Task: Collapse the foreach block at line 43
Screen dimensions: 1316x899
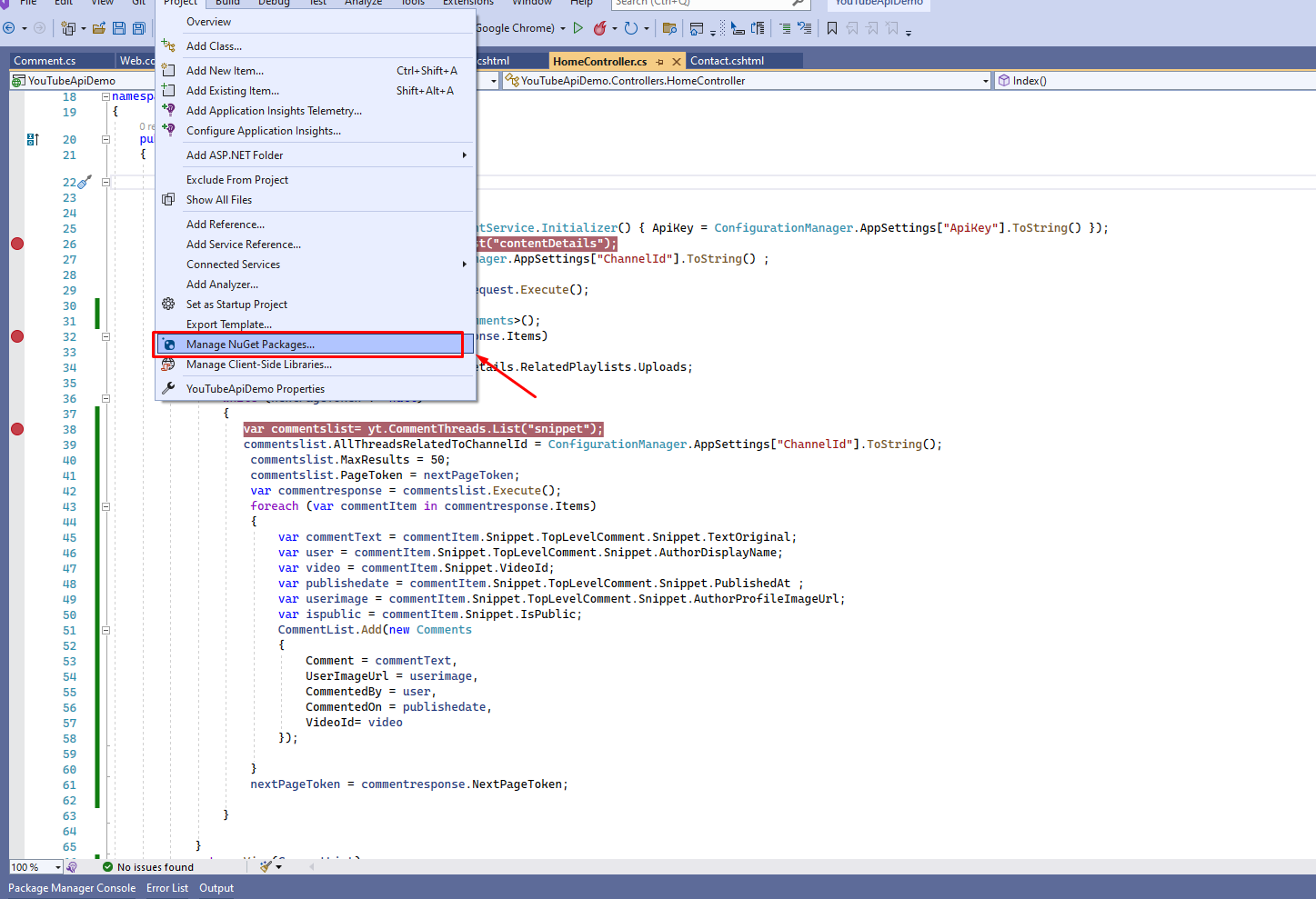Action: pyautogui.click(x=105, y=506)
